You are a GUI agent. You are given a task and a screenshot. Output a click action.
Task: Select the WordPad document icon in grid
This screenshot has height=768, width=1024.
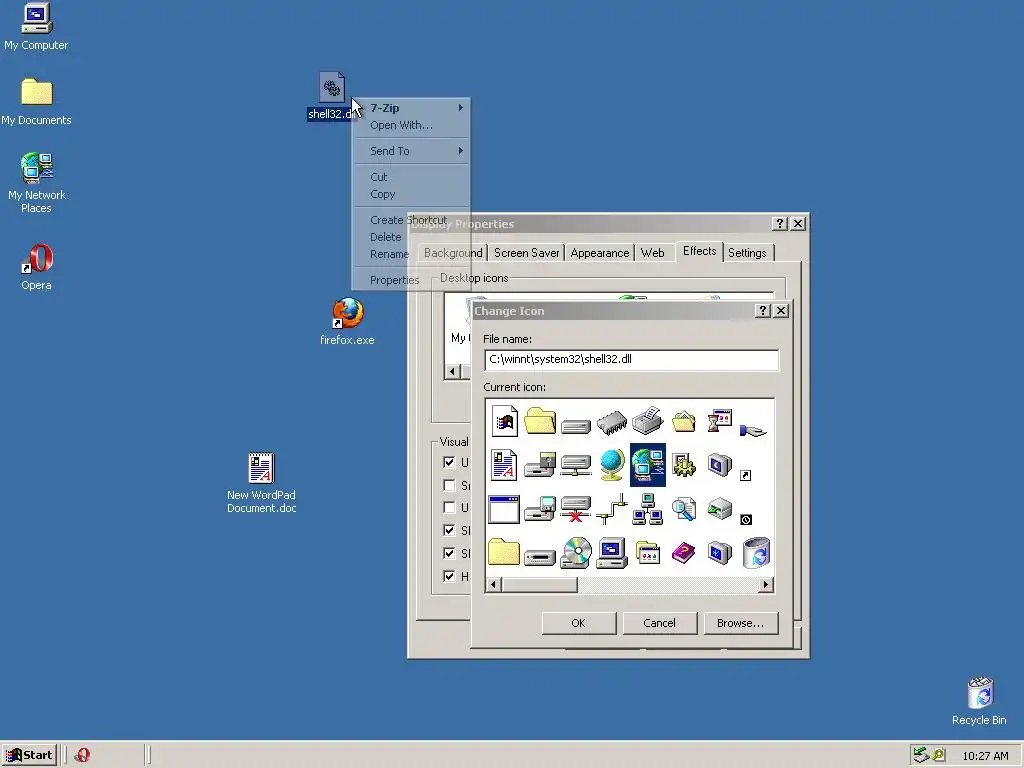(x=504, y=465)
